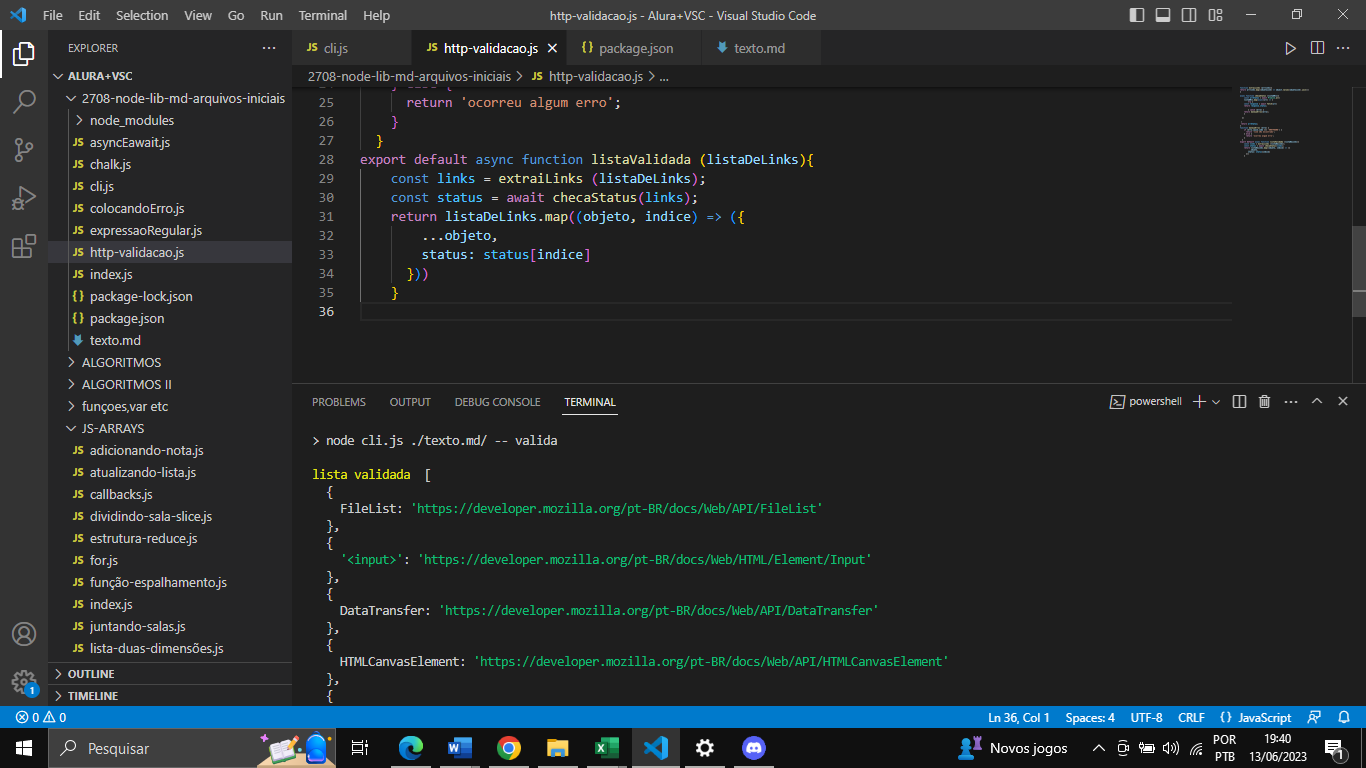Image resolution: width=1366 pixels, height=768 pixels.
Task: Toggle secondary side bar layout icon
Action: tap(1189, 15)
